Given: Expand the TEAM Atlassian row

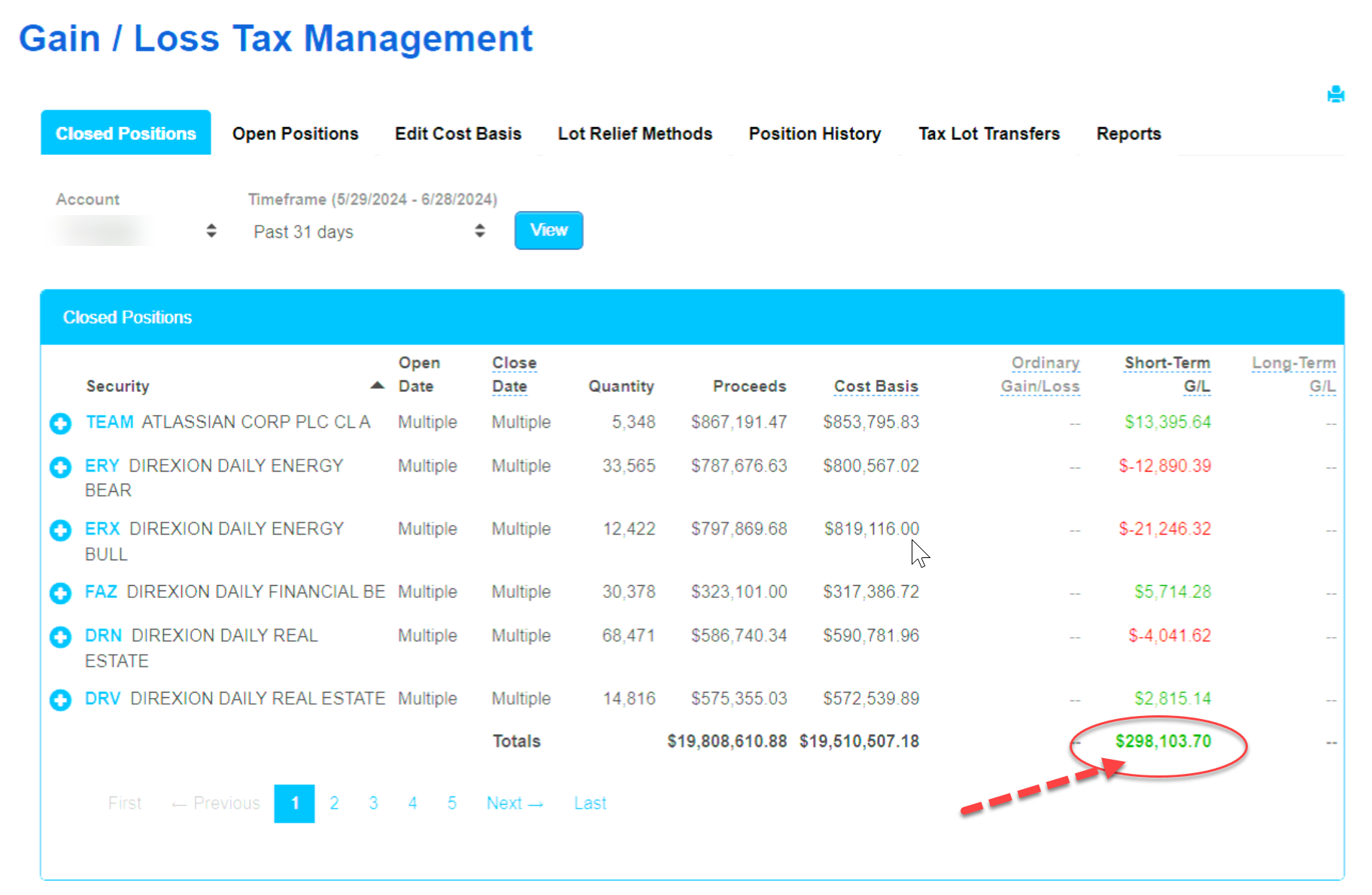Looking at the screenshot, I should [x=60, y=423].
